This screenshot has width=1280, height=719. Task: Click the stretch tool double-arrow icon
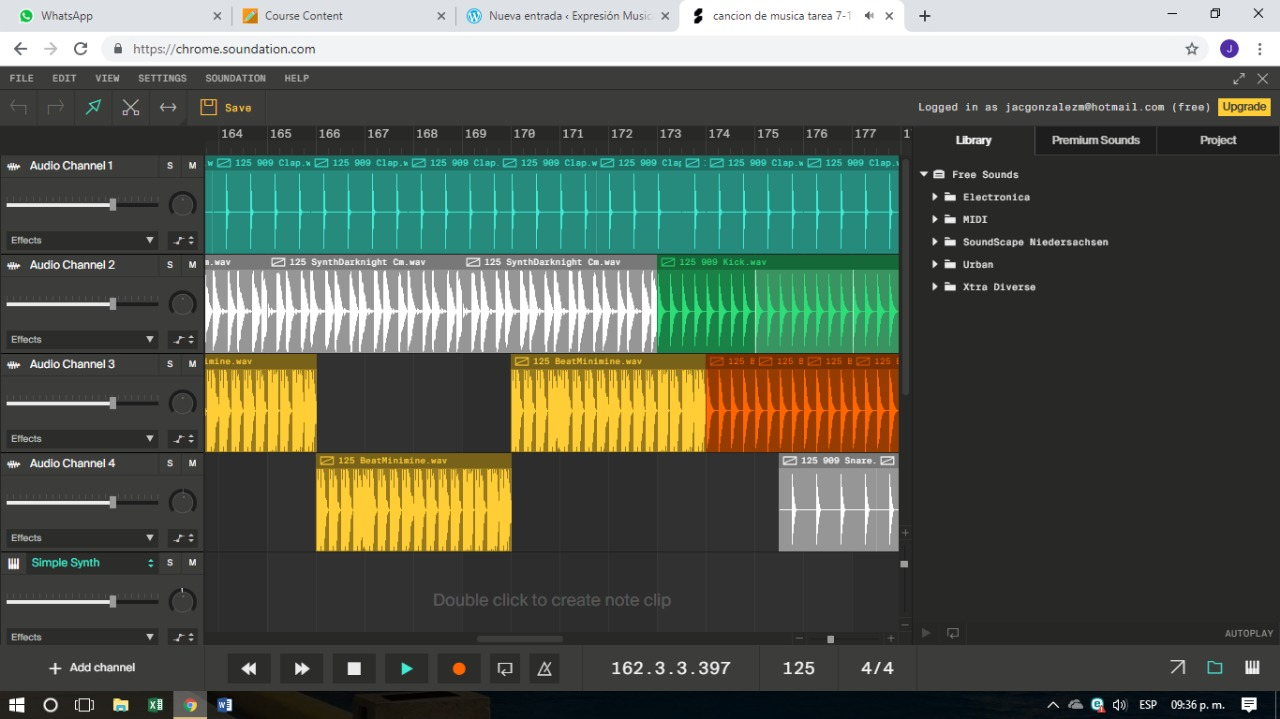pos(168,107)
